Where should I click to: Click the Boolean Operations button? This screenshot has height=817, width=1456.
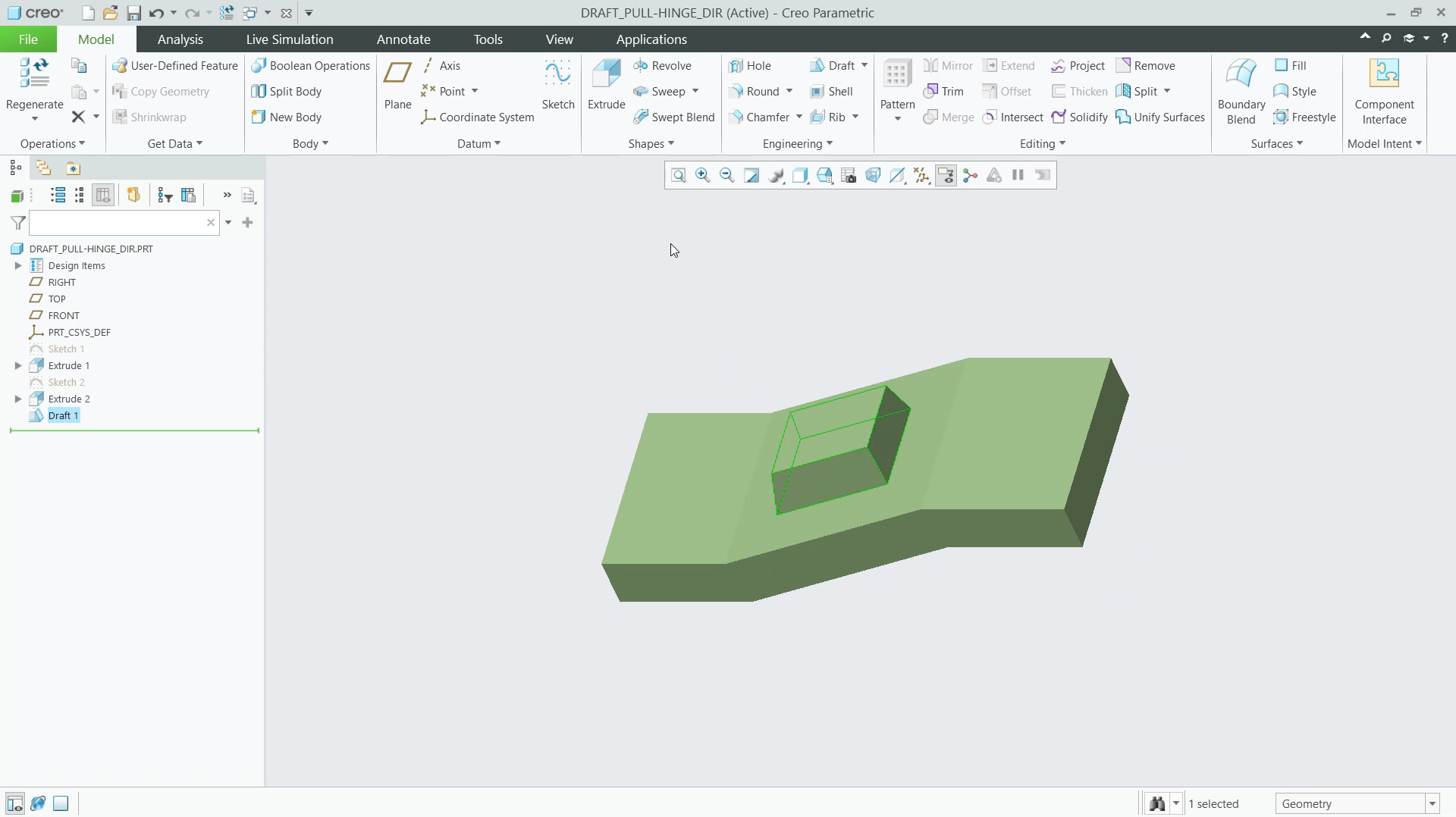pos(310,66)
